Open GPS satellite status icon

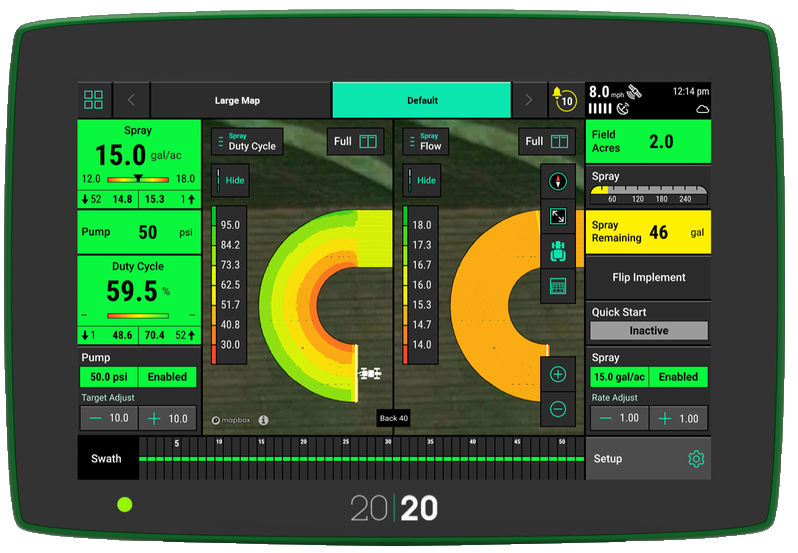pyautogui.click(x=634, y=92)
